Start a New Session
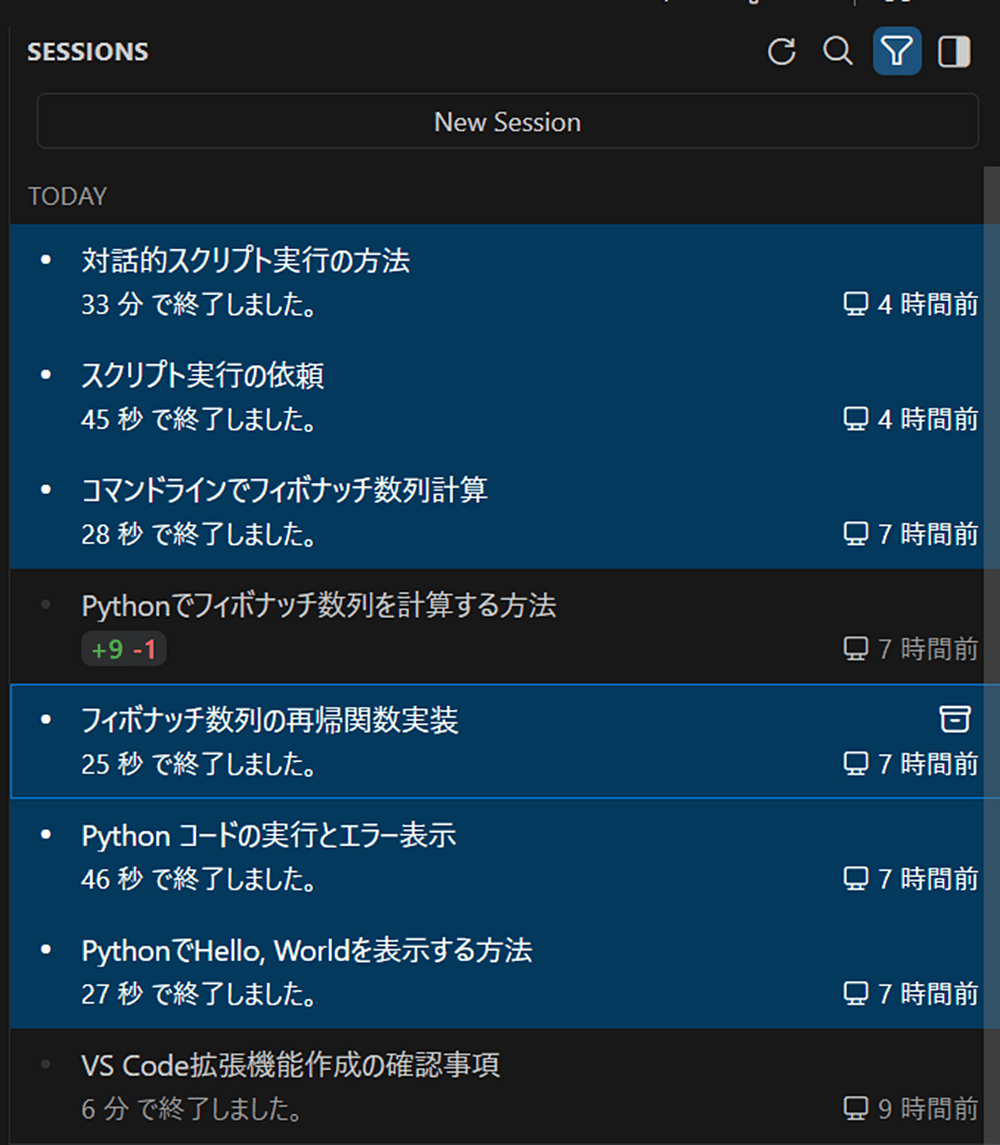The height and width of the screenshot is (1145, 1000). pyautogui.click(x=507, y=121)
